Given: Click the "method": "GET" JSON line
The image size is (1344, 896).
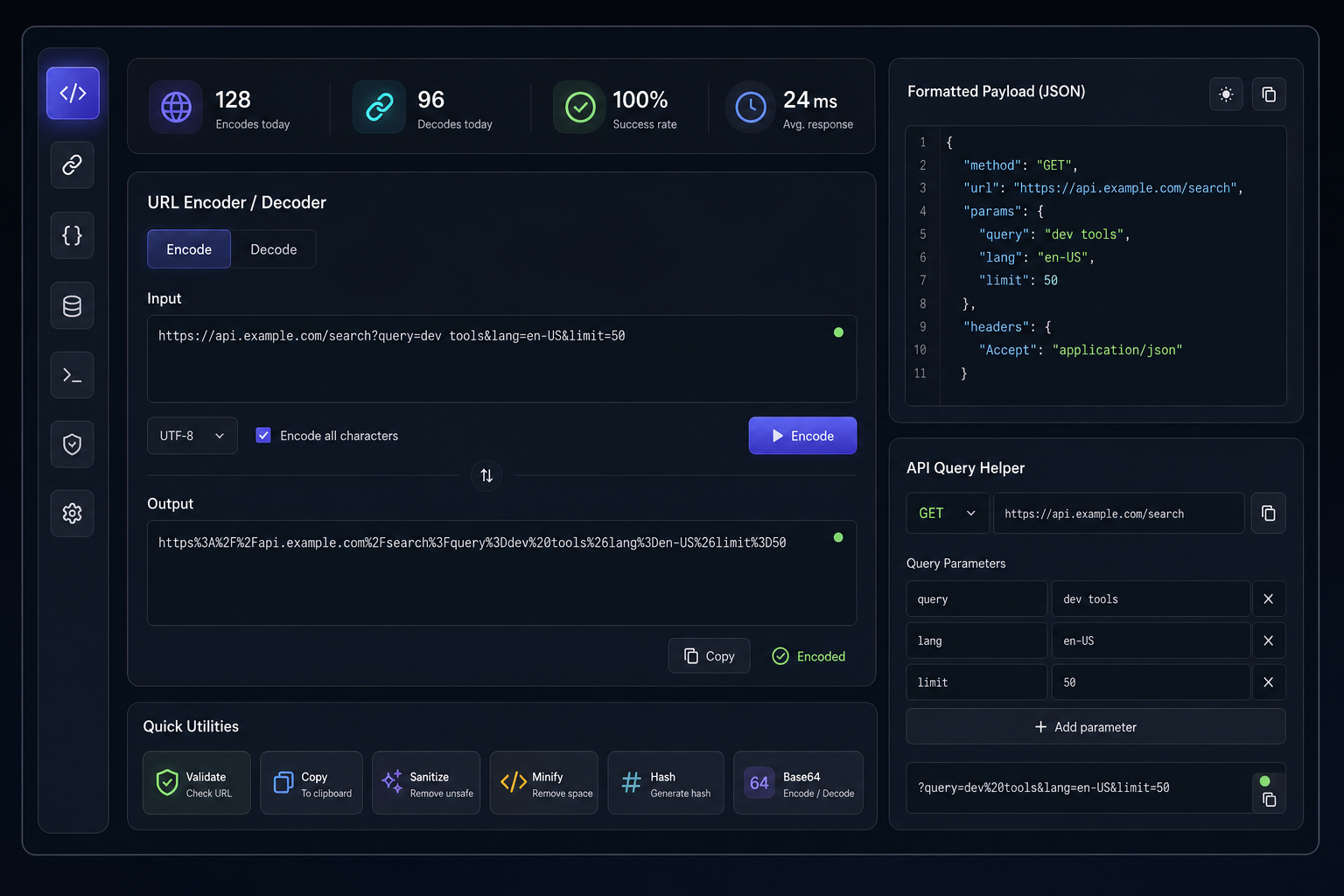Looking at the screenshot, I should coord(1020,165).
